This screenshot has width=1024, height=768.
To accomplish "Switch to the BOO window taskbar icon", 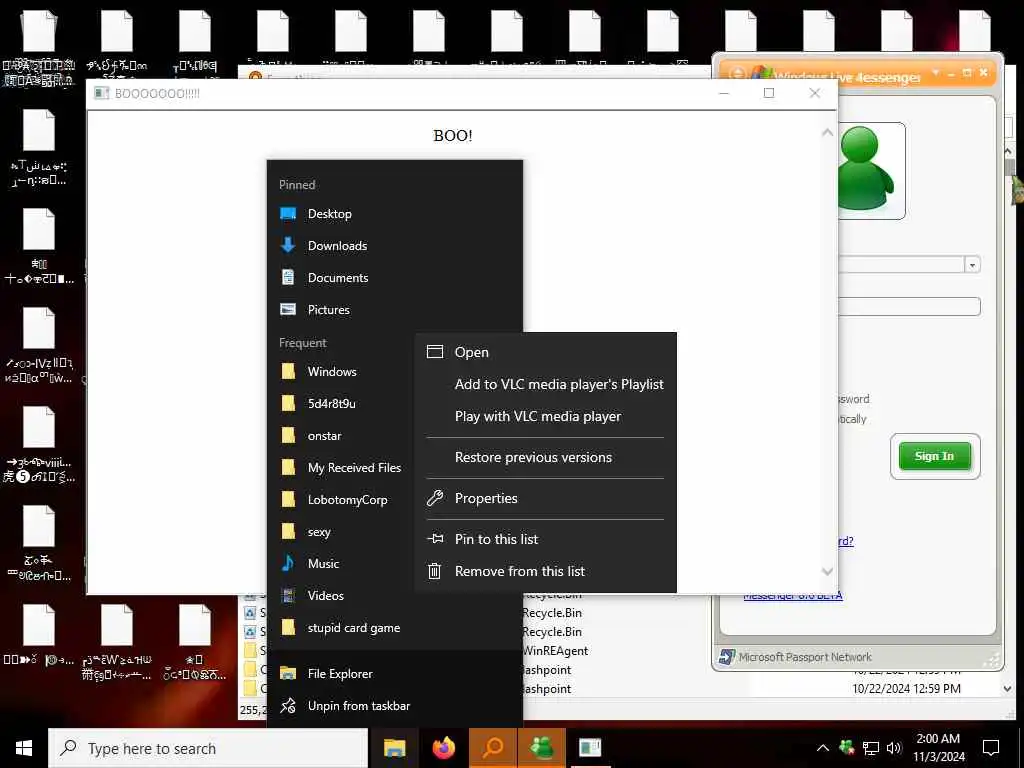I will coord(590,748).
